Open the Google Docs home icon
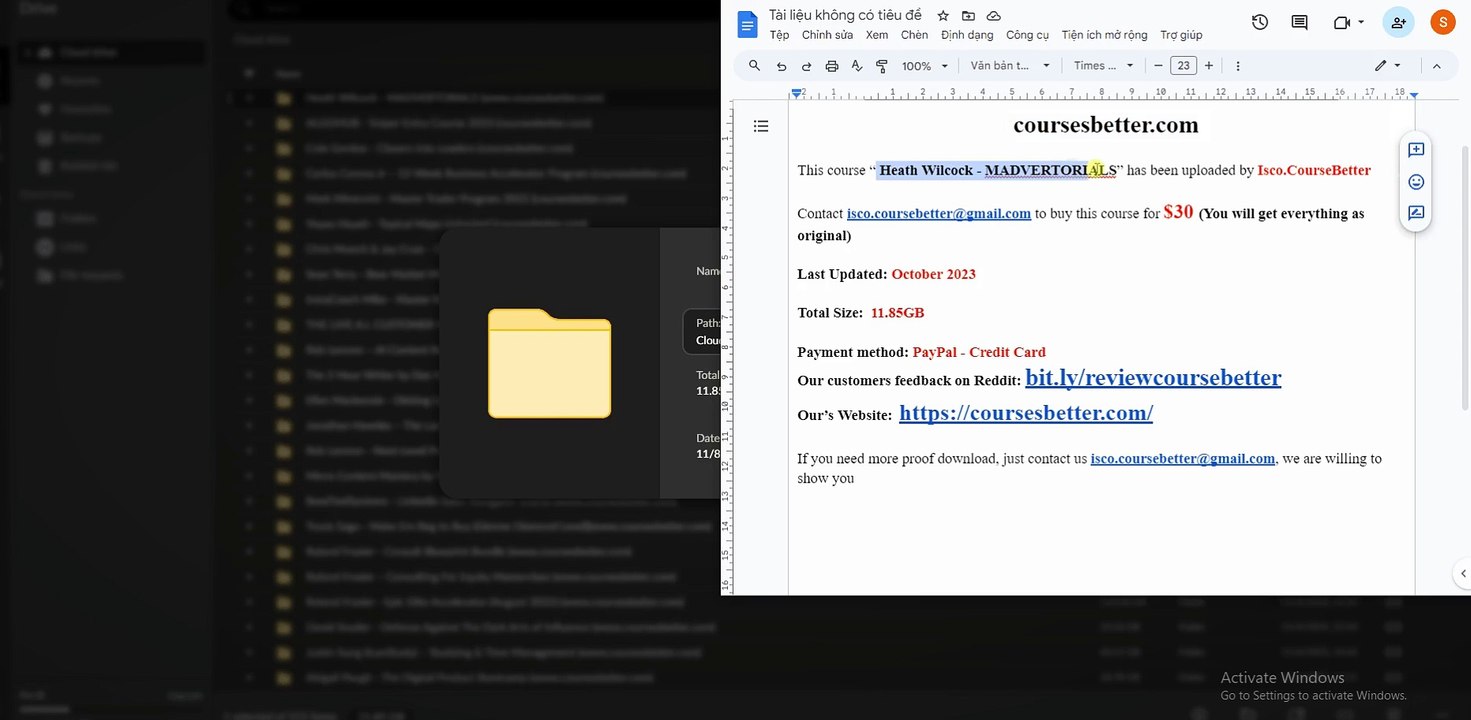This screenshot has height=720, width=1471. point(747,23)
